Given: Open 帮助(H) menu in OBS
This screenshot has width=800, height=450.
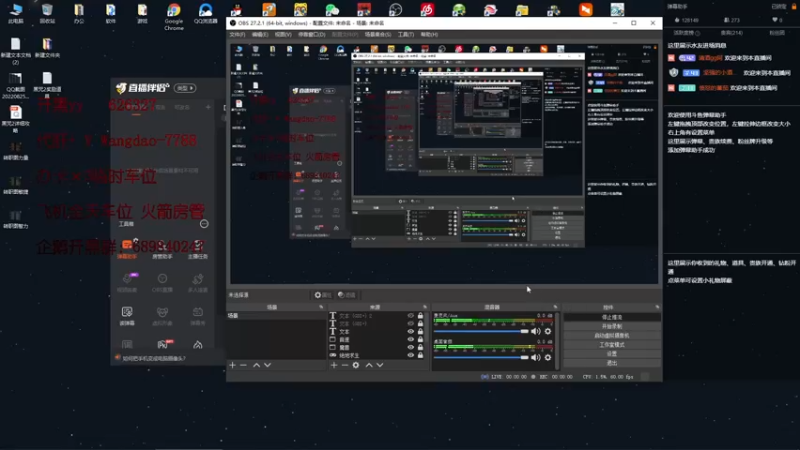Looking at the screenshot, I should [x=430, y=35].
